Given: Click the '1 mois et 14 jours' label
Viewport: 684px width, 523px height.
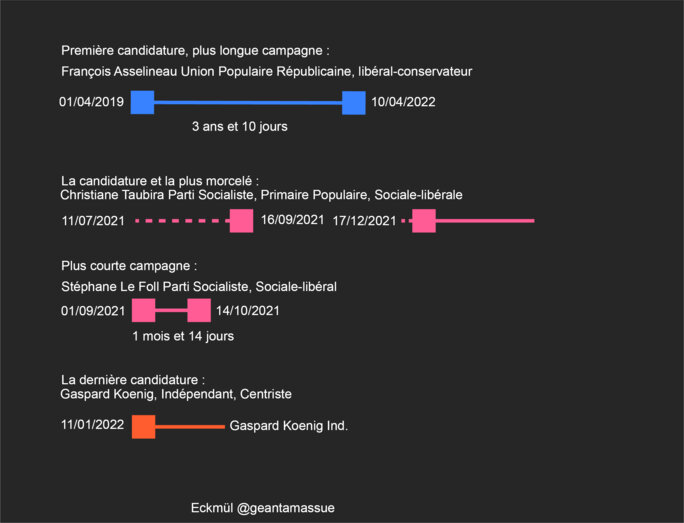Looking at the screenshot, I should 183,336.
